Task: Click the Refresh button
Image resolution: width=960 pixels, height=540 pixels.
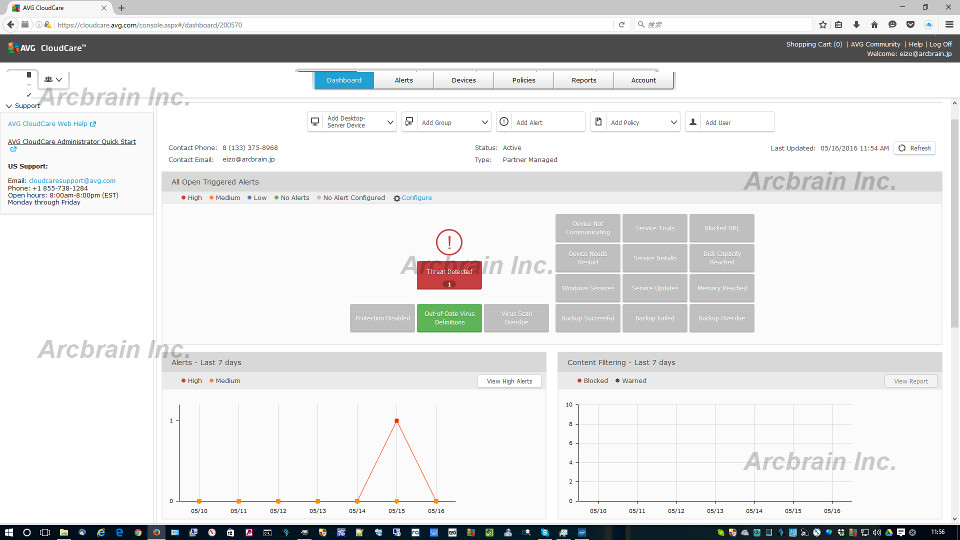Action: tap(915, 148)
